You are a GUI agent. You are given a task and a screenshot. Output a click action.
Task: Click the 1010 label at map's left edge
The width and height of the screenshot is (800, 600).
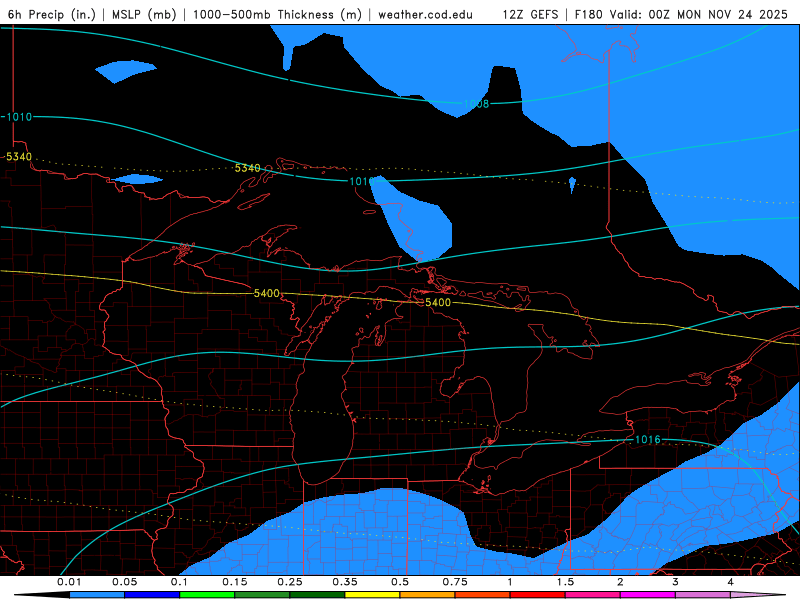[19, 117]
